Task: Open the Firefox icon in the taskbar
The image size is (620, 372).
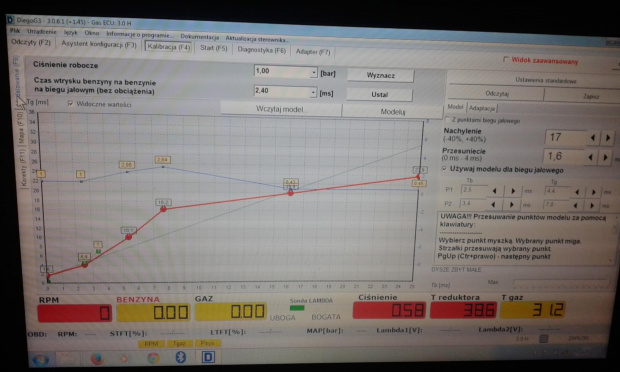Action: point(96,358)
